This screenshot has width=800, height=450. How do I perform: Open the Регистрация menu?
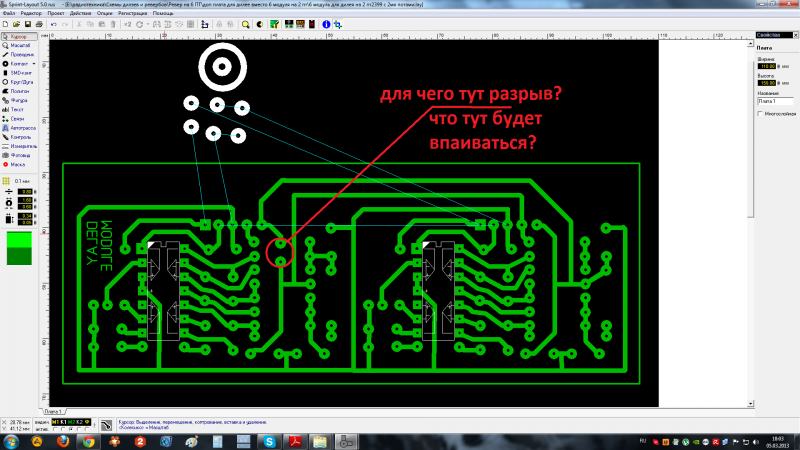coord(132,13)
